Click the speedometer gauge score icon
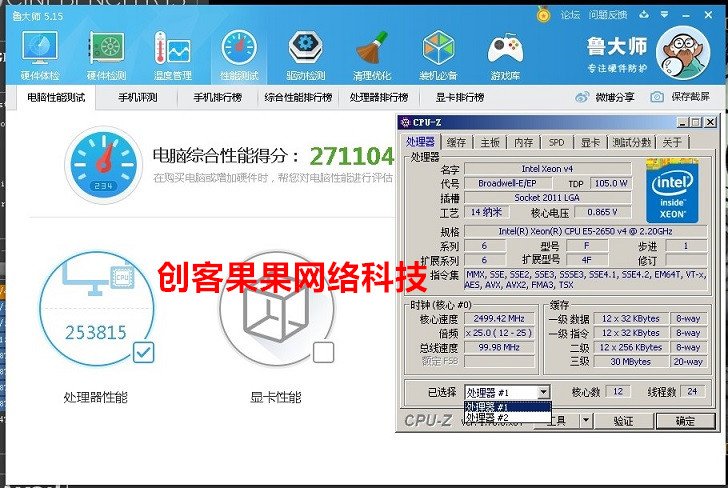 pyautogui.click(x=104, y=165)
